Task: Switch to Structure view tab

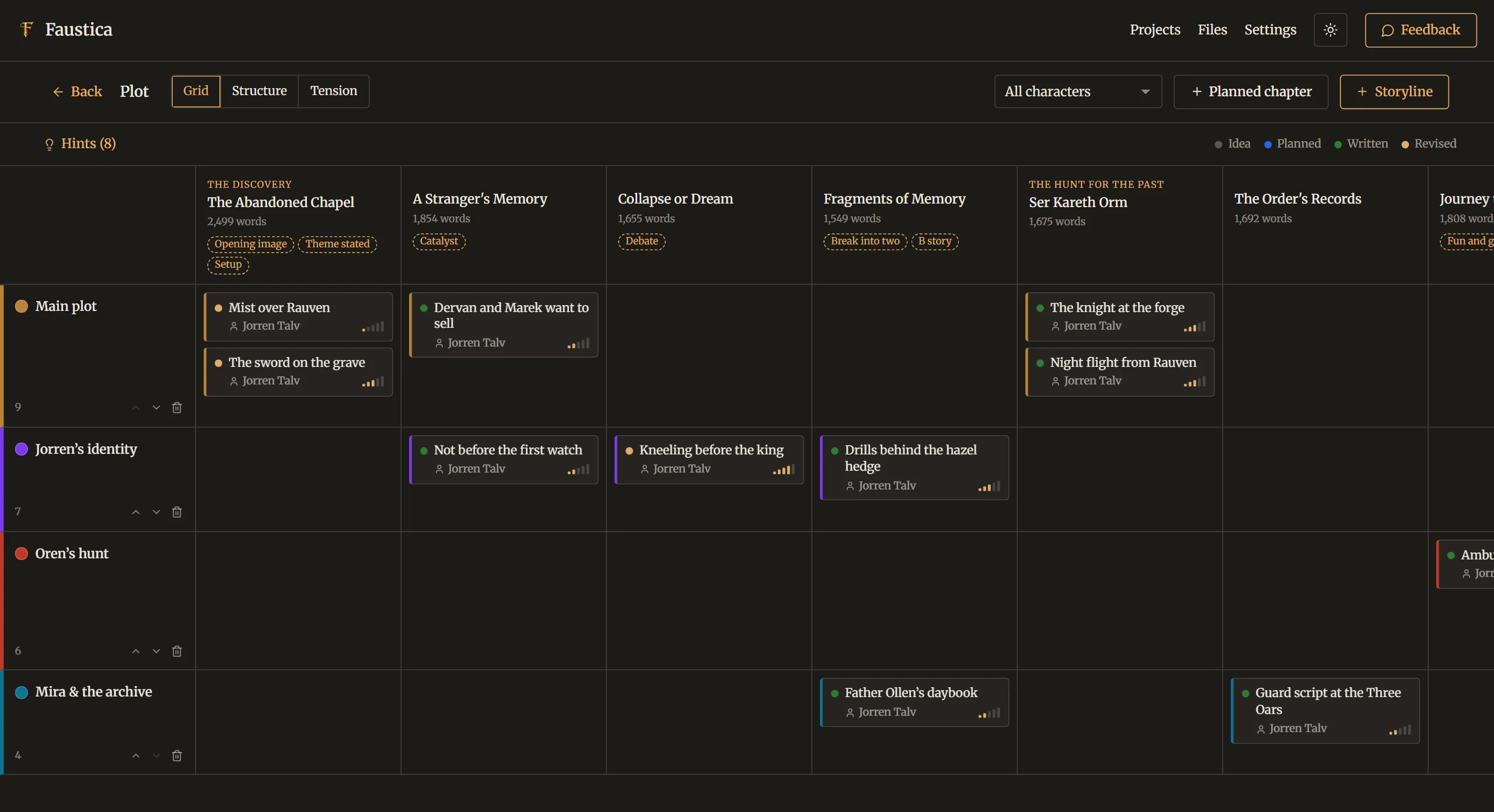Action: click(259, 91)
